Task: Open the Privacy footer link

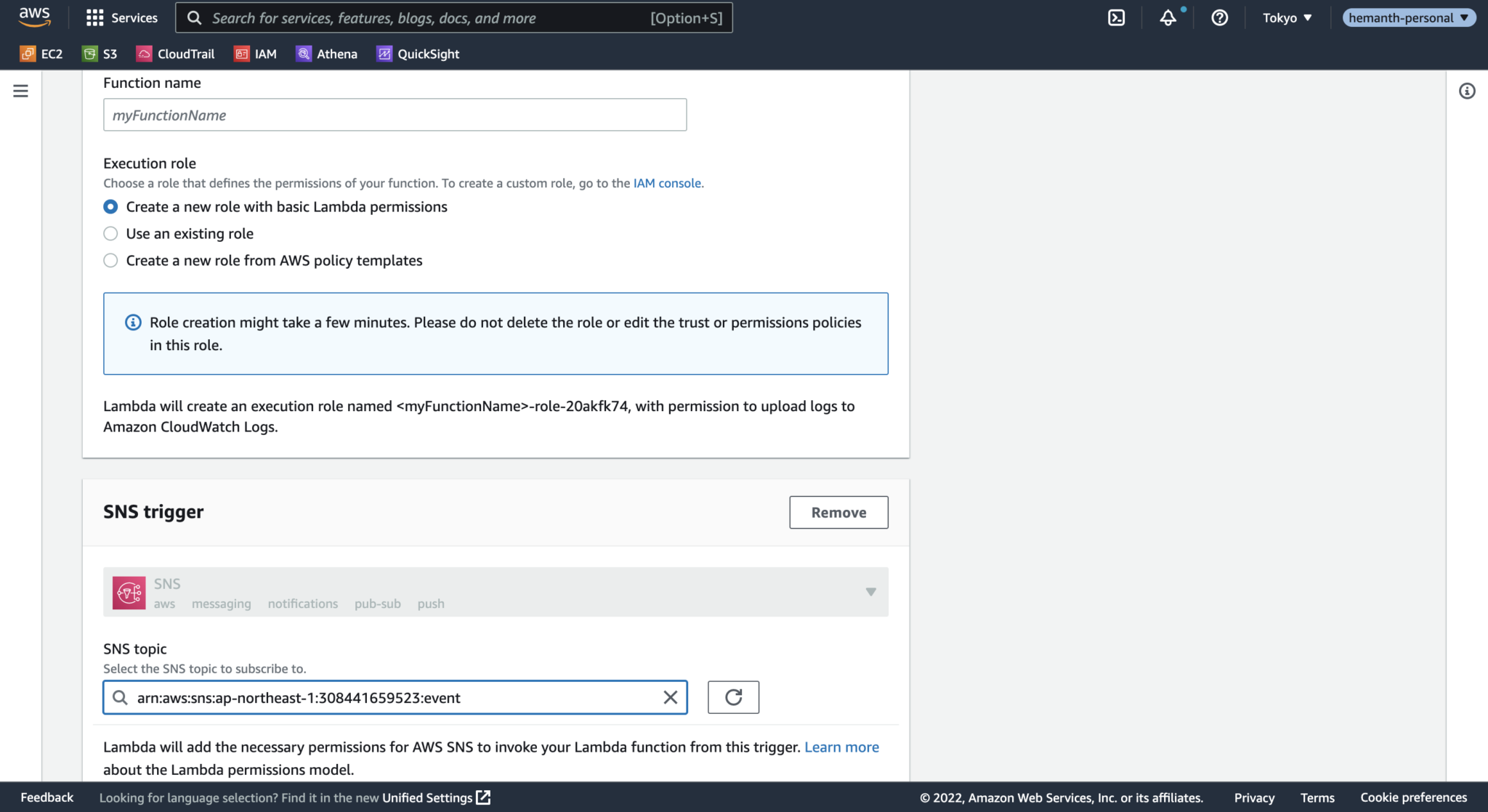Action: click(1254, 797)
